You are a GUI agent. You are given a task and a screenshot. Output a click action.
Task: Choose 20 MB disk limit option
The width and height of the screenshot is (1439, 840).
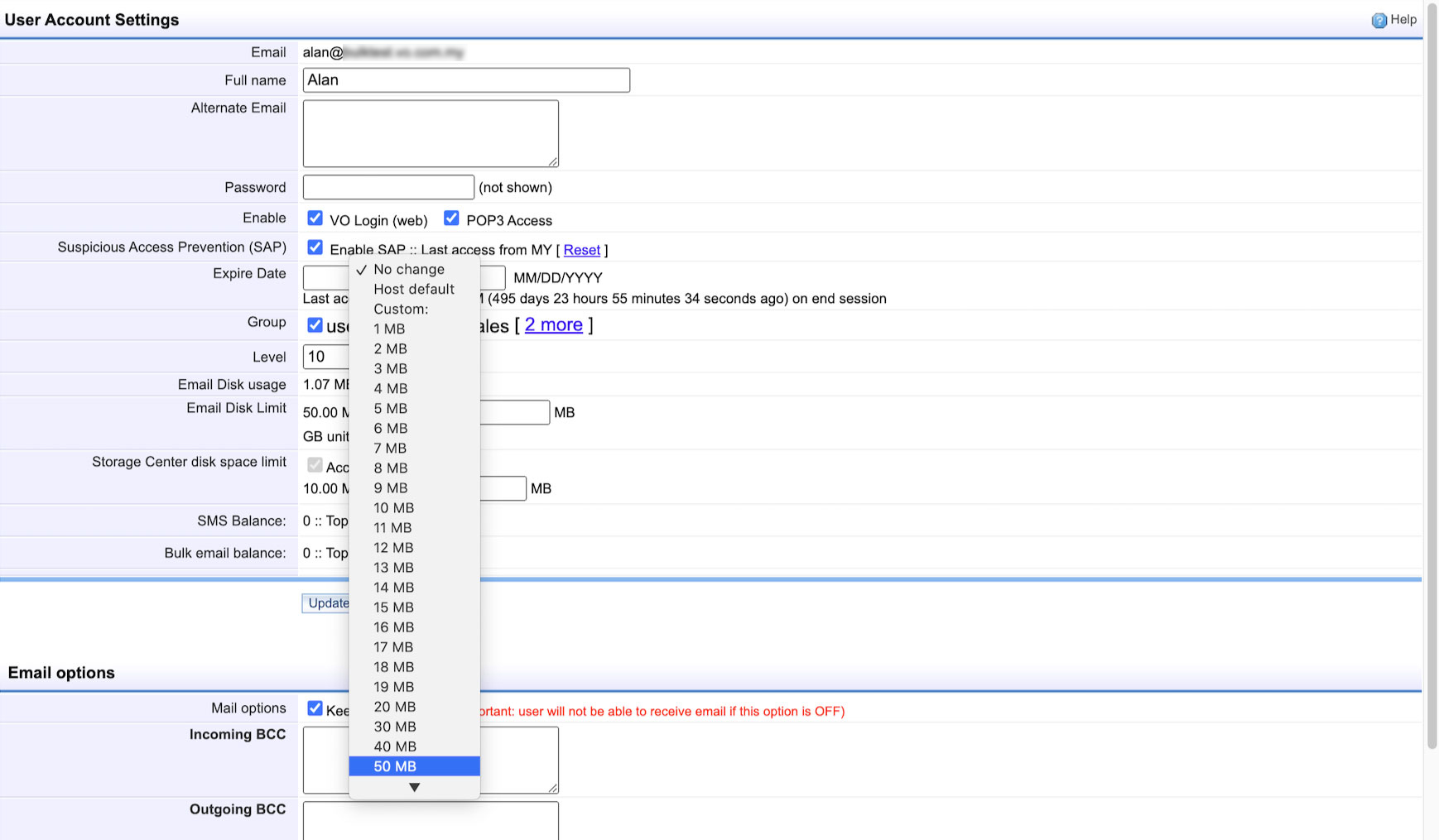[394, 707]
